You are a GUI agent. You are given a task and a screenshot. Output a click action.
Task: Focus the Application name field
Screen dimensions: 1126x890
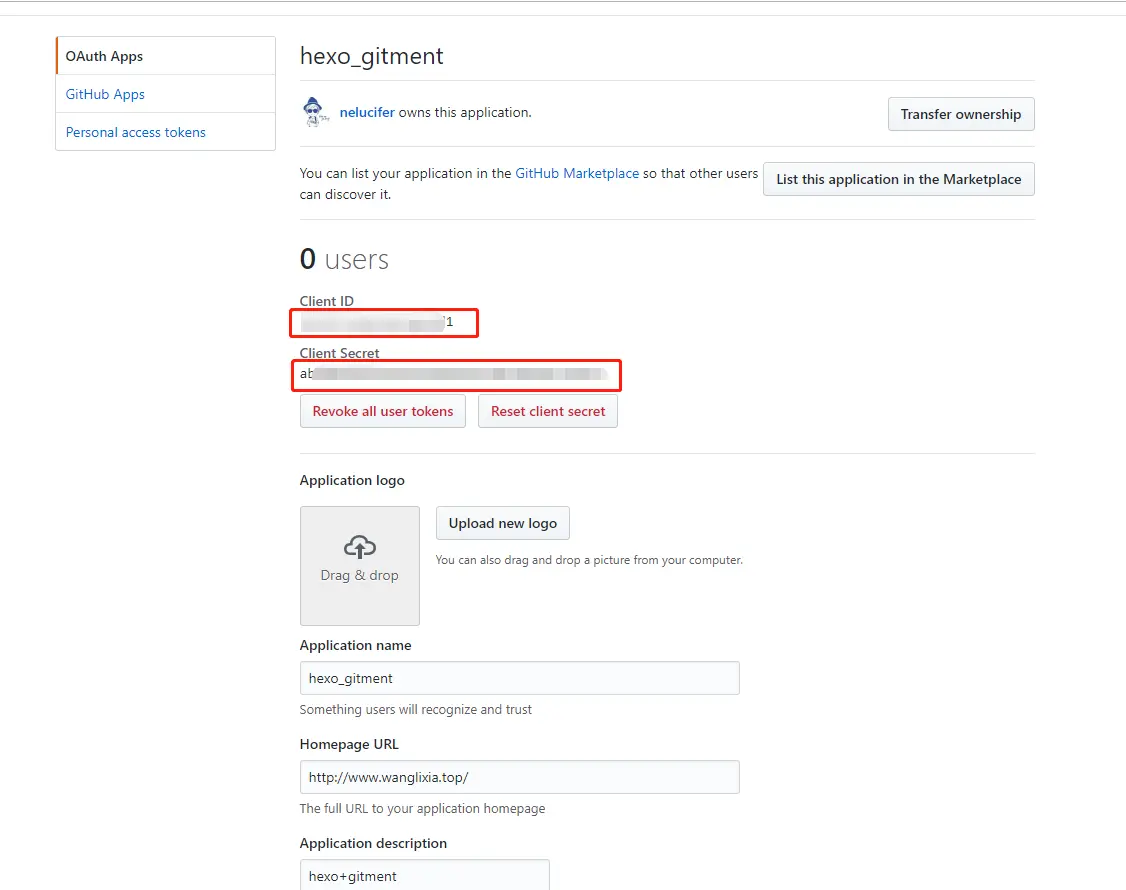click(519, 678)
